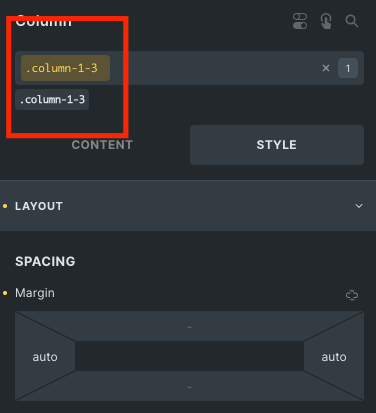Click the SPACING section heading
Viewport: 376px width, 413px height.
pos(45,261)
